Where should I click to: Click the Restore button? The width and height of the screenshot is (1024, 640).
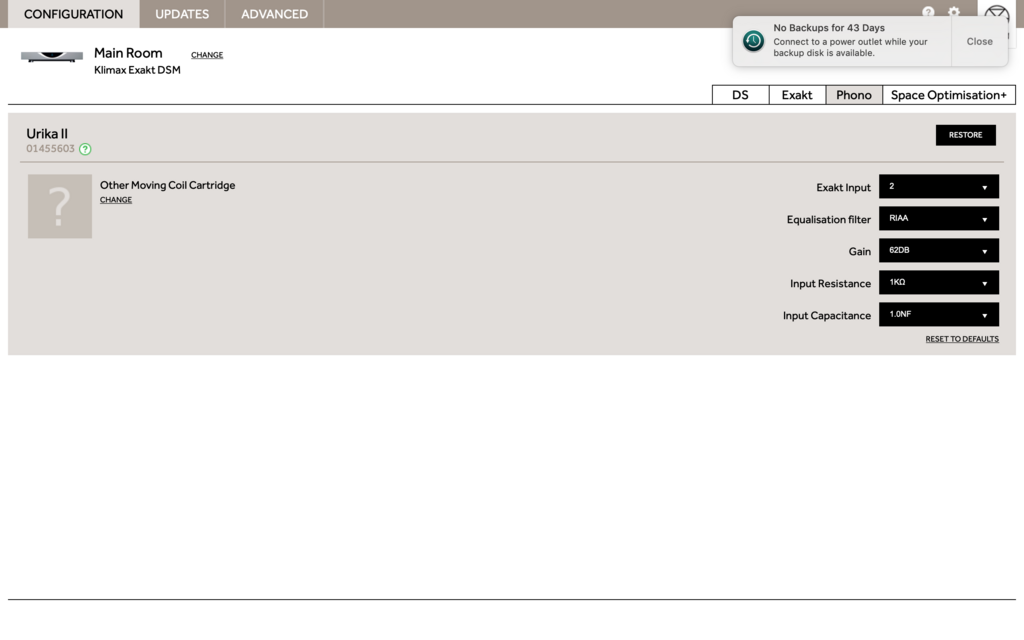(965, 135)
